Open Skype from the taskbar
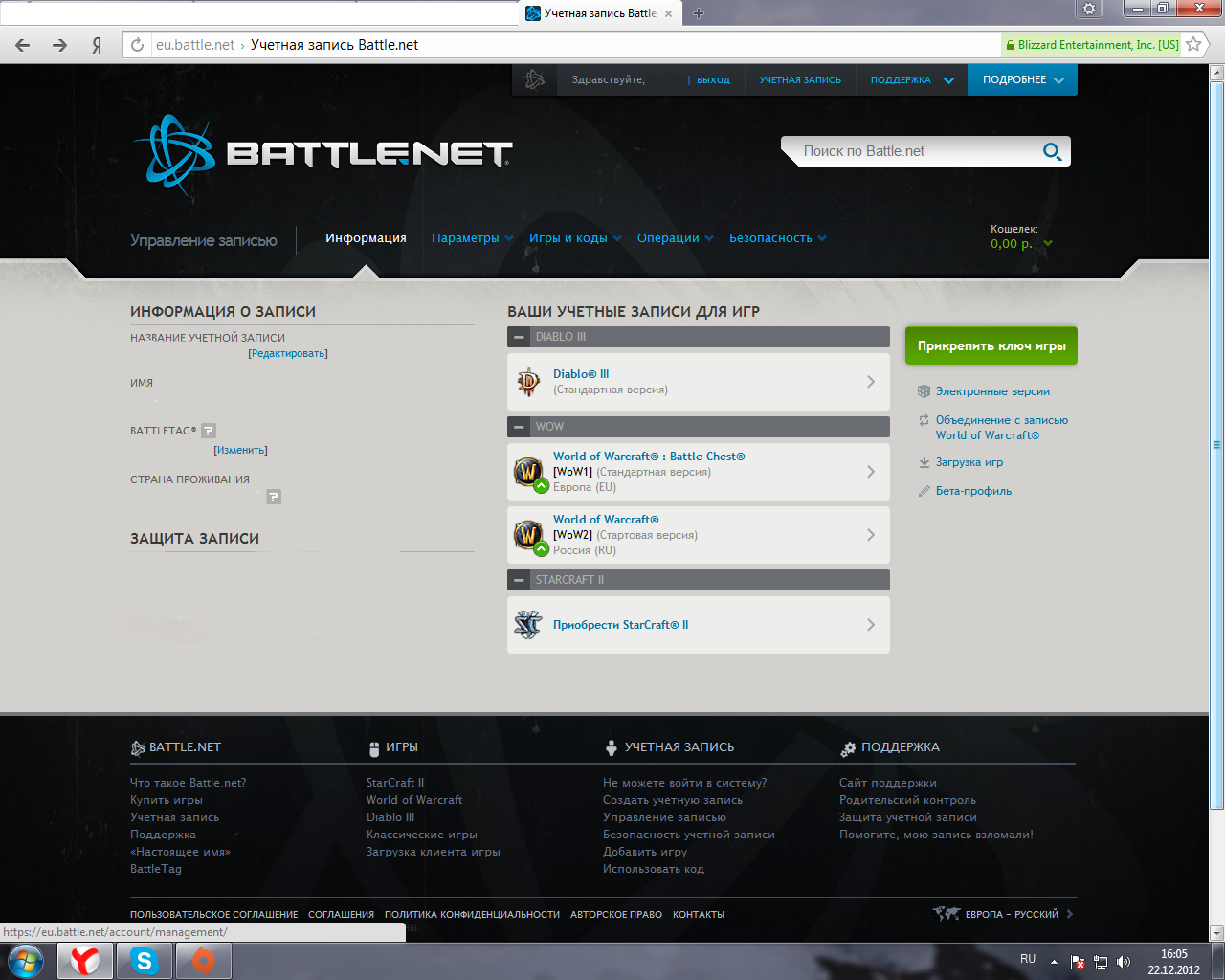 [x=145, y=960]
